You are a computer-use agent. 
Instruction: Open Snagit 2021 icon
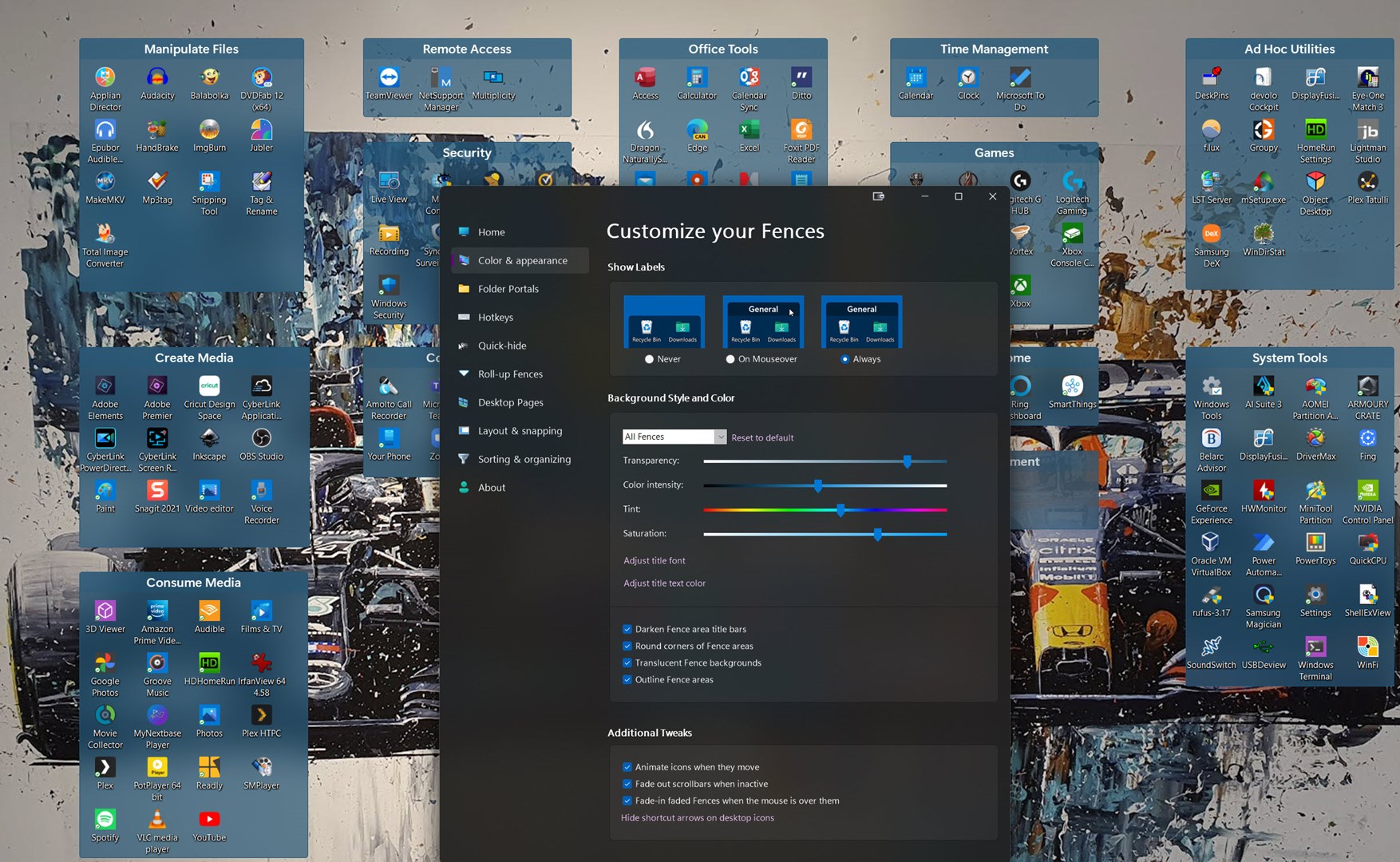[157, 496]
